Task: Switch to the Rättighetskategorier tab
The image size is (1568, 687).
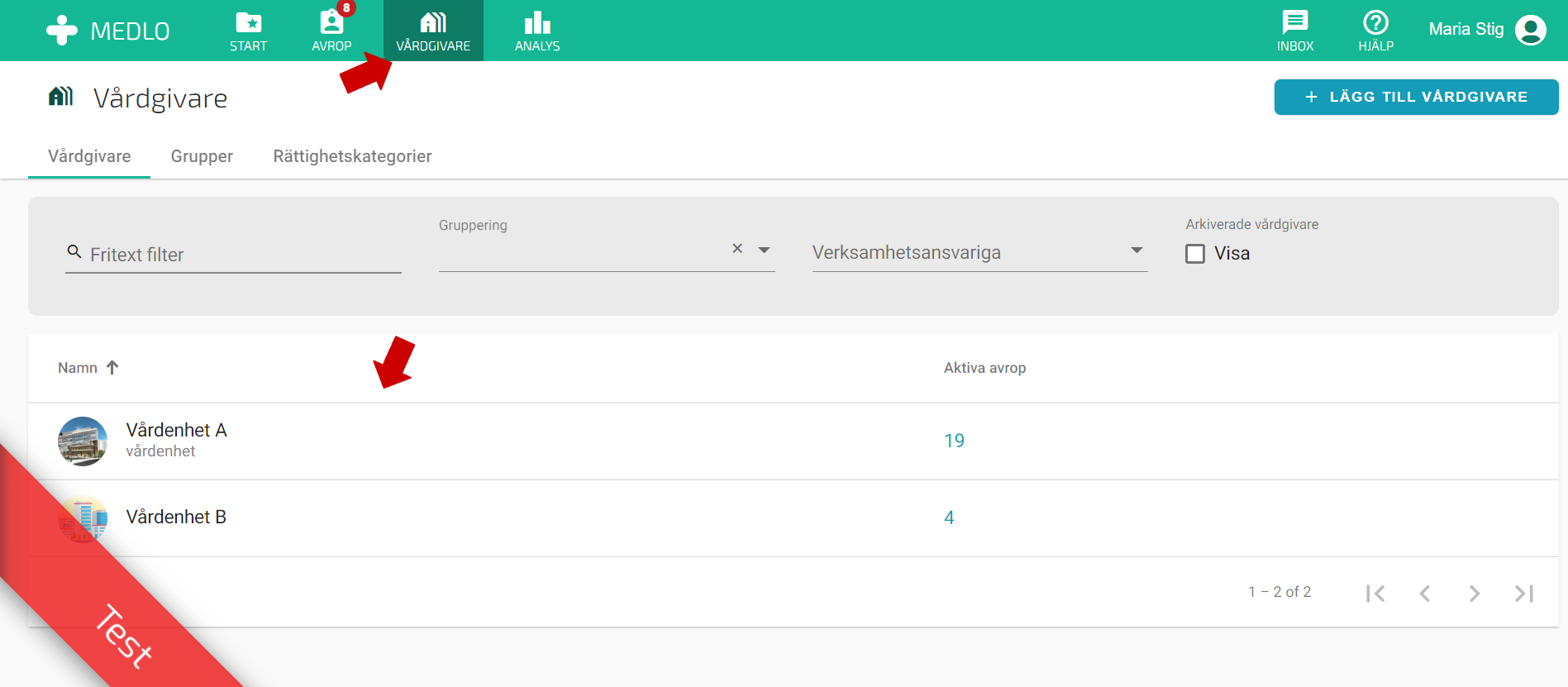Action: pos(352,156)
